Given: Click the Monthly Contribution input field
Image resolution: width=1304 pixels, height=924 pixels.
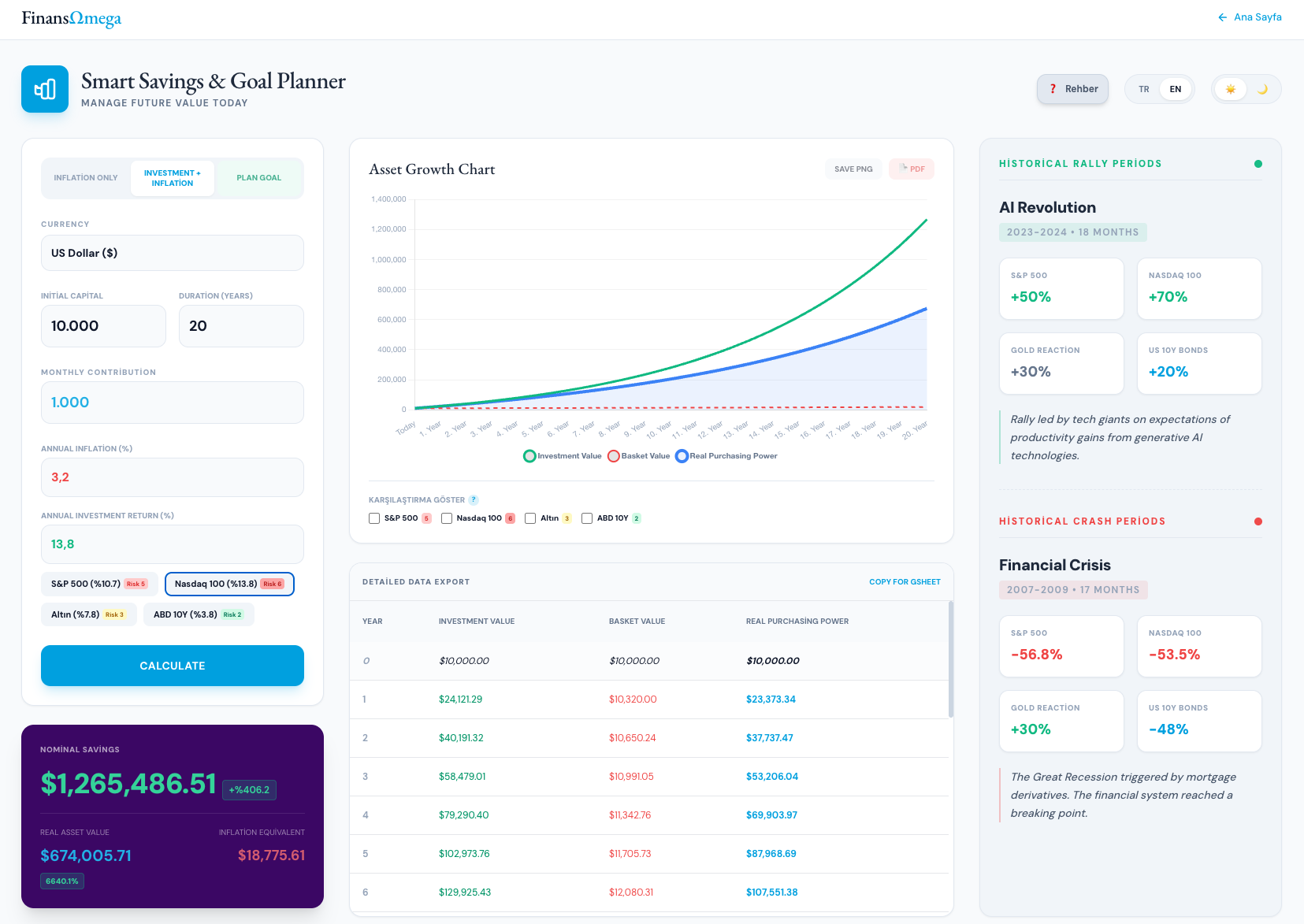Looking at the screenshot, I should (x=172, y=403).
